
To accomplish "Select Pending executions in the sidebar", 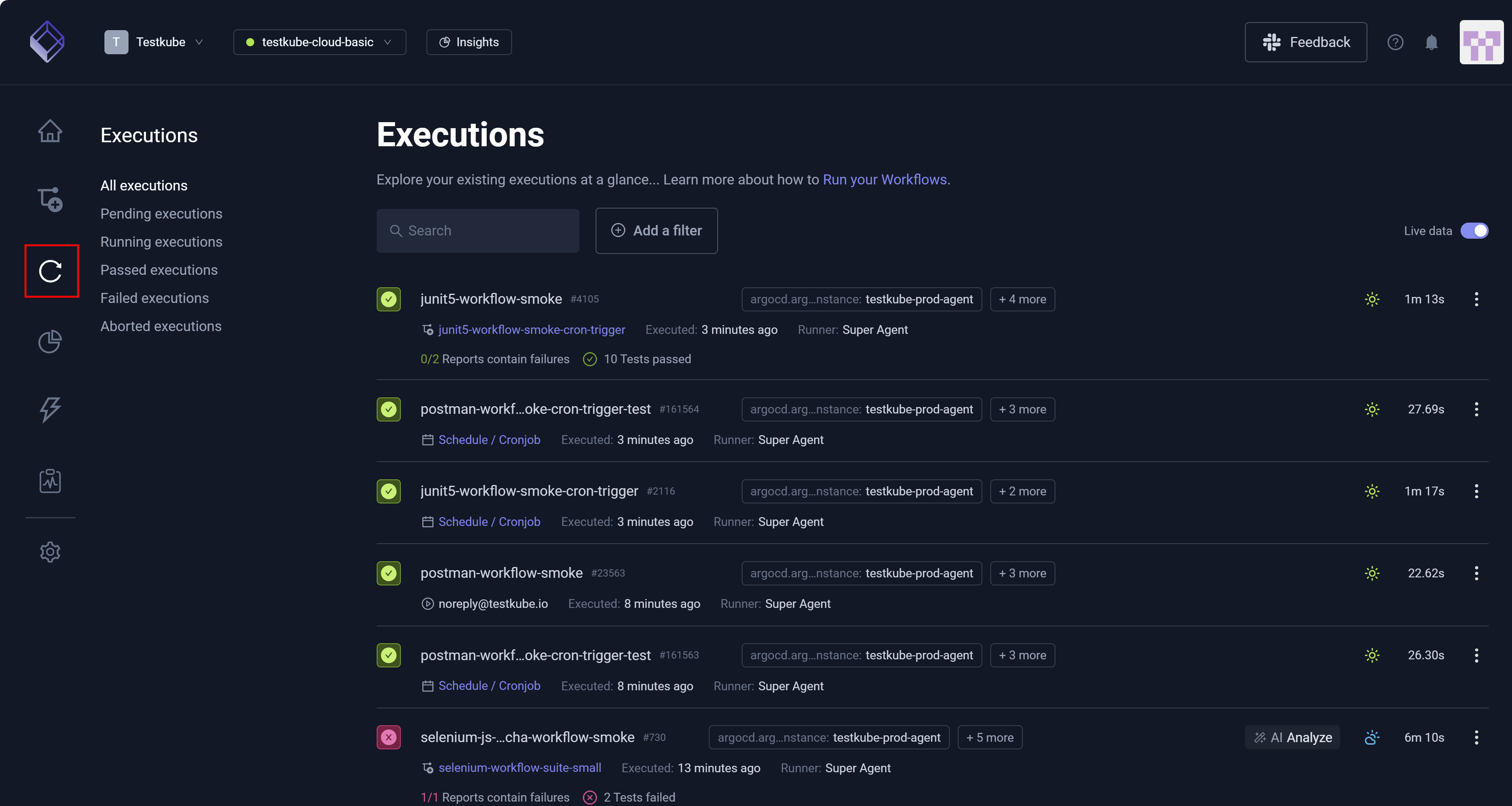I will pyautogui.click(x=161, y=213).
